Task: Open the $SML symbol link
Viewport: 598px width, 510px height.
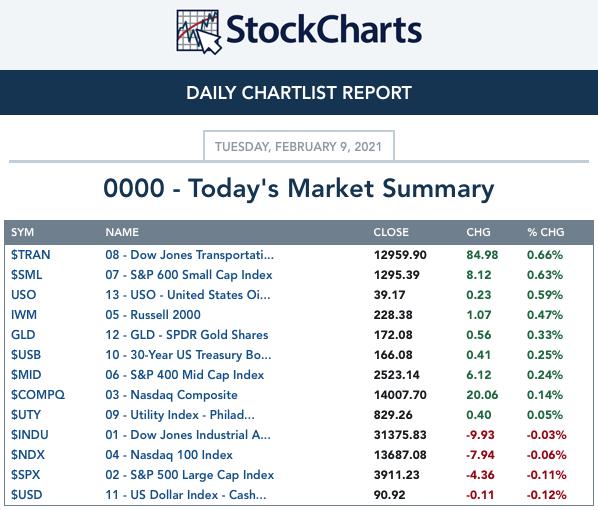Action: [x=26, y=275]
